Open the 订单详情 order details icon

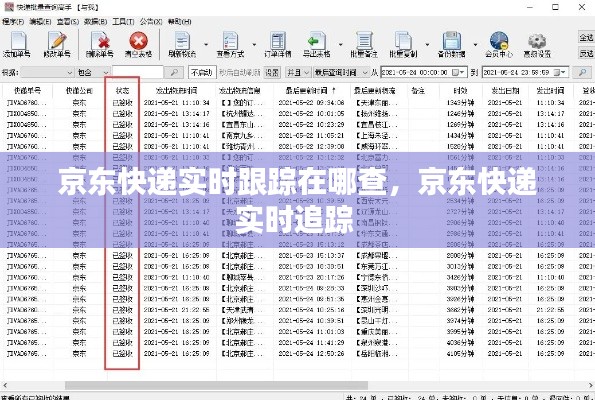click(x=278, y=44)
